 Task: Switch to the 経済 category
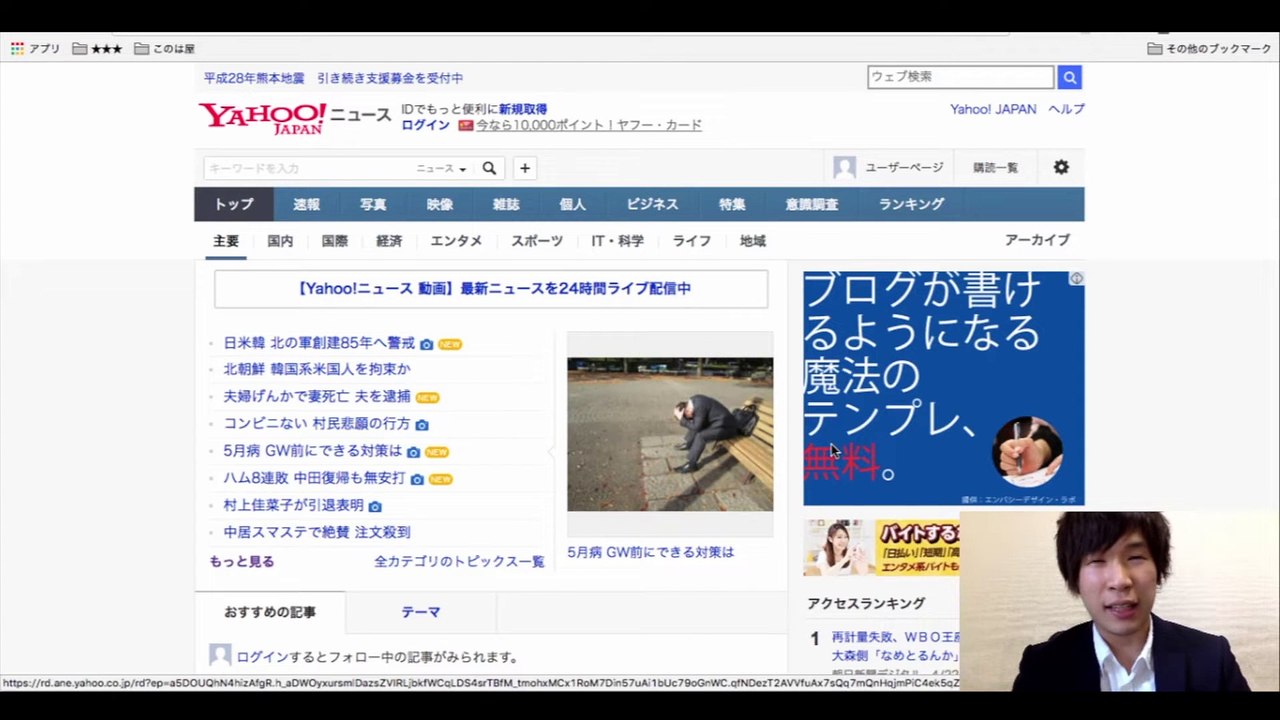tap(389, 241)
